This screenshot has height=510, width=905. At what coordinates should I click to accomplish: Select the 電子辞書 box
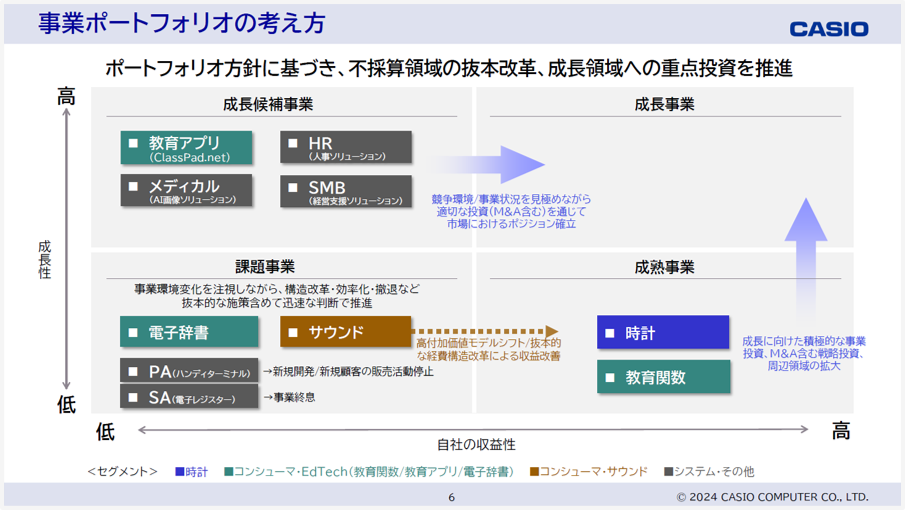point(189,332)
